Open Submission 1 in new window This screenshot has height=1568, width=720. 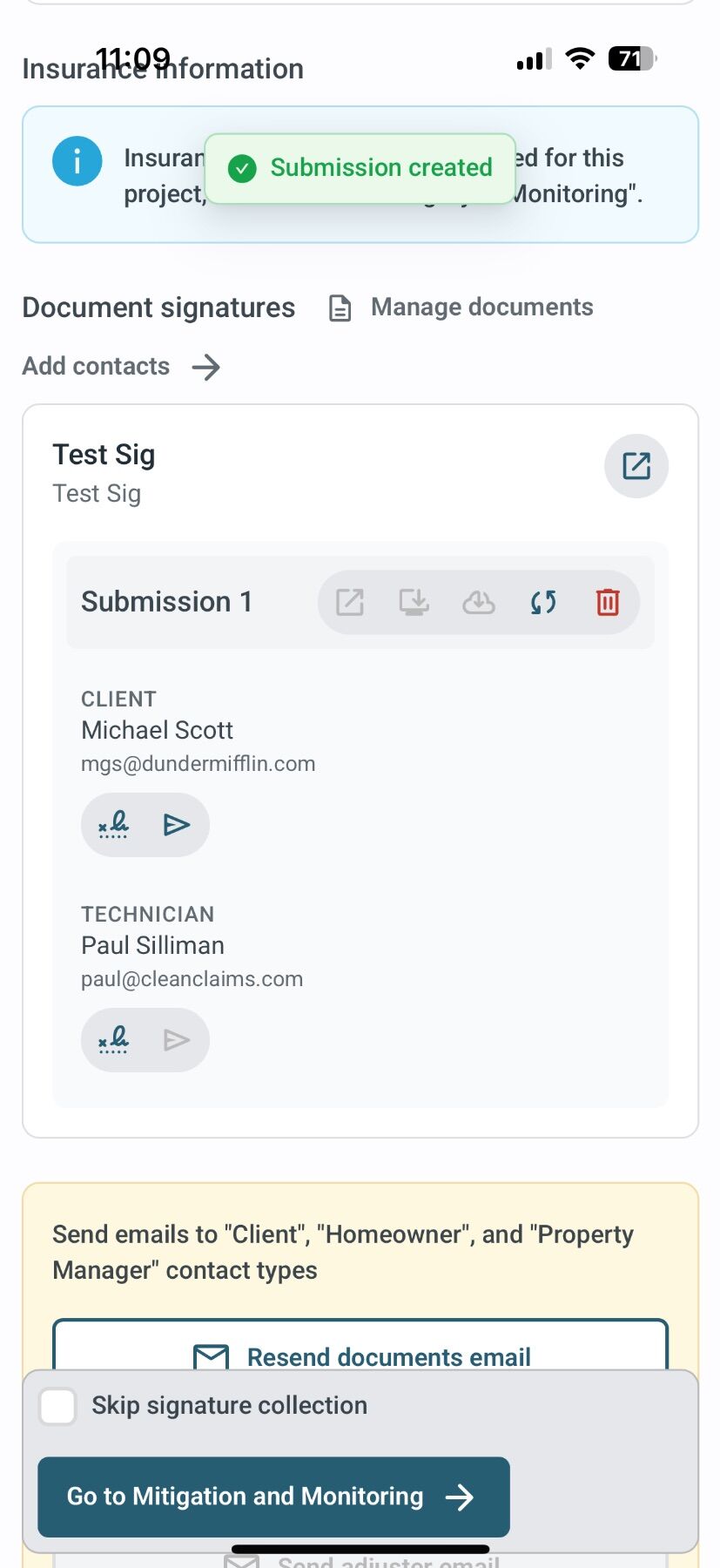(x=350, y=602)
